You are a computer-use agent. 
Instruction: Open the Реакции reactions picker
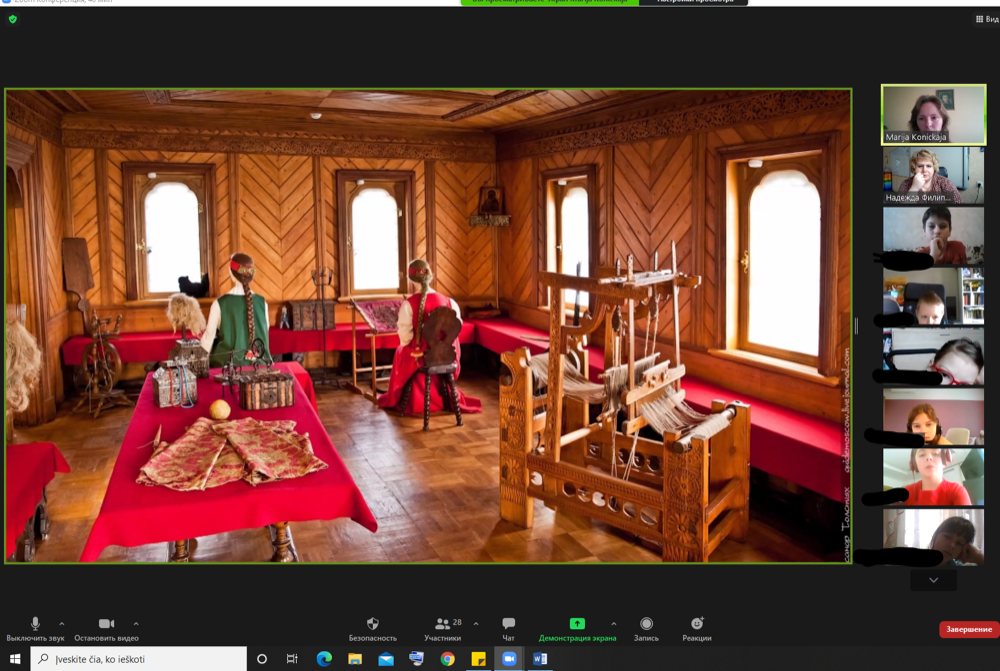[696, 628]
